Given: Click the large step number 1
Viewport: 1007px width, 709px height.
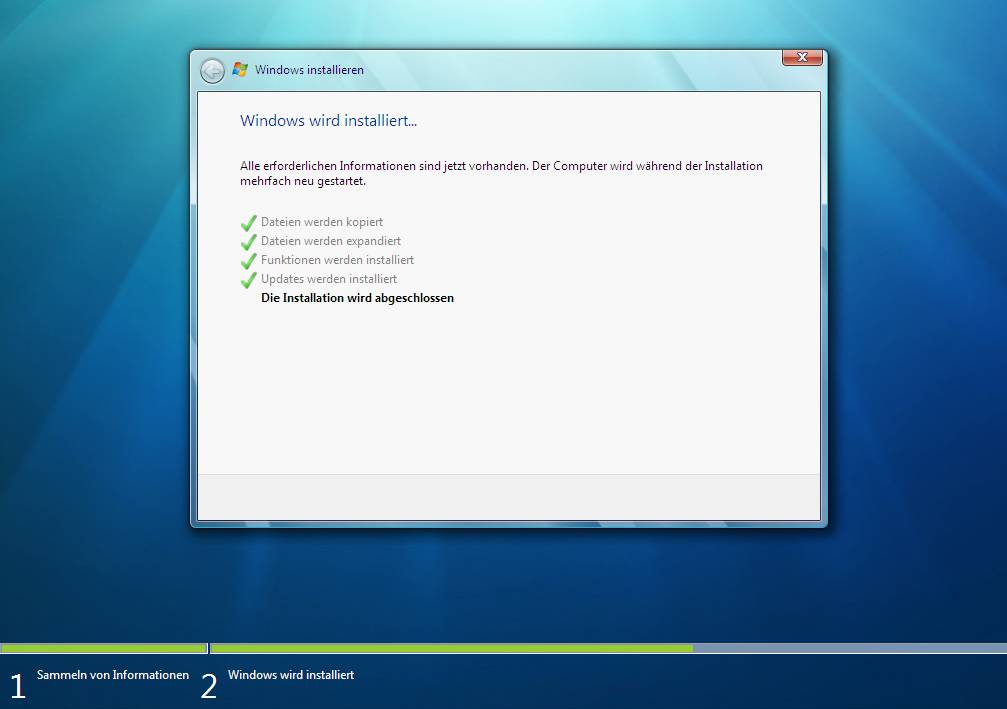Looking at the screenshot, I should (18, 687).
